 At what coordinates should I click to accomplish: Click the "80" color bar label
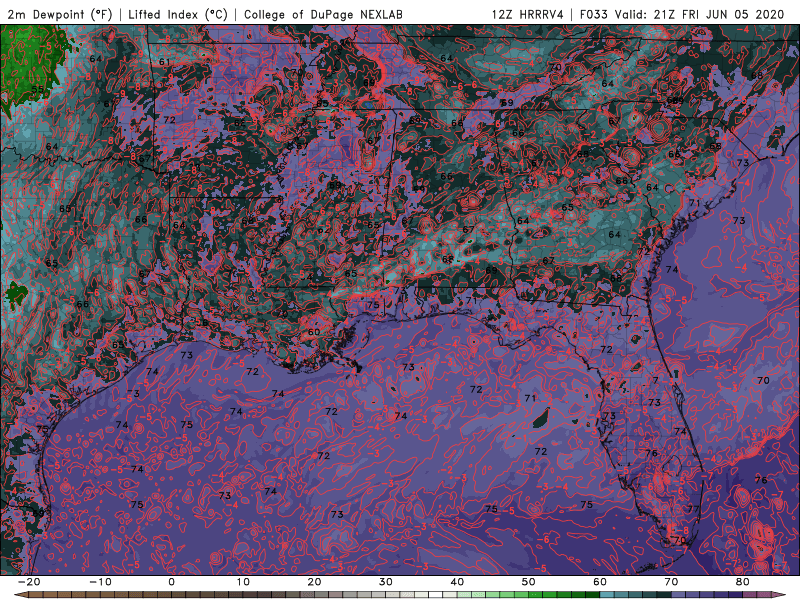click(743, 582)
